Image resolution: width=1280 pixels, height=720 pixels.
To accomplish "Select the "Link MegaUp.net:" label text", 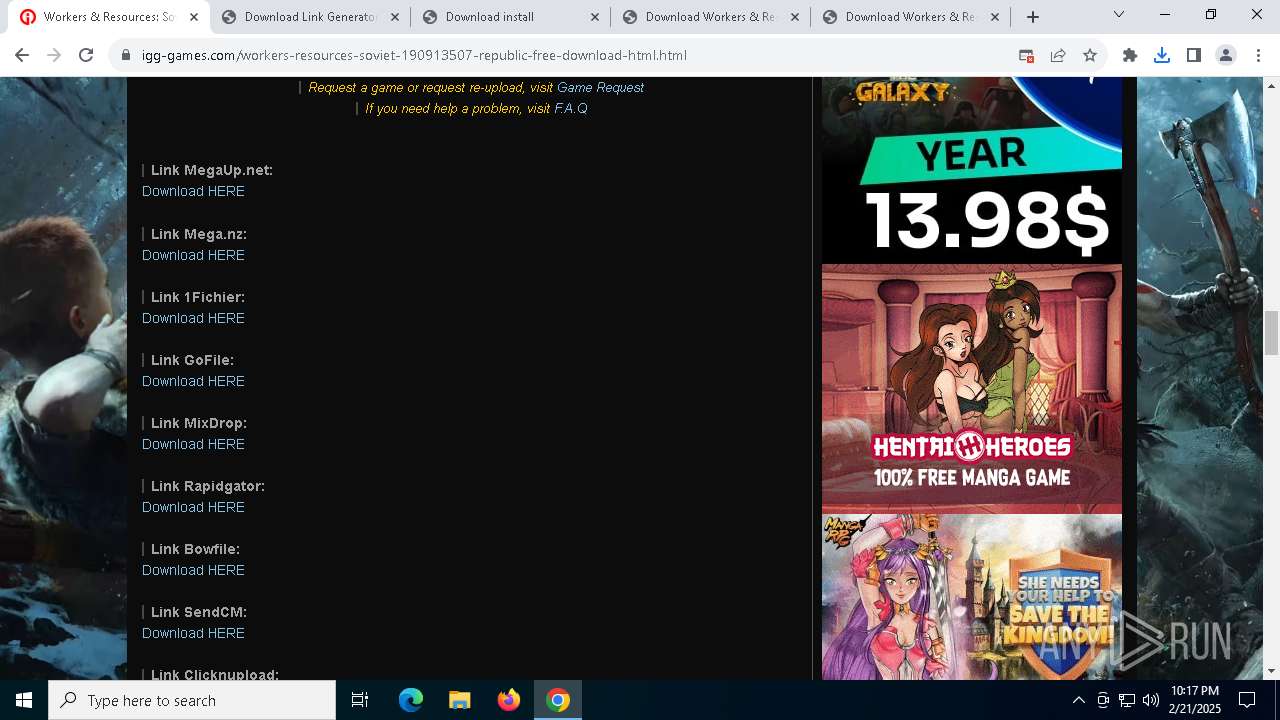I will pos(212,170).
